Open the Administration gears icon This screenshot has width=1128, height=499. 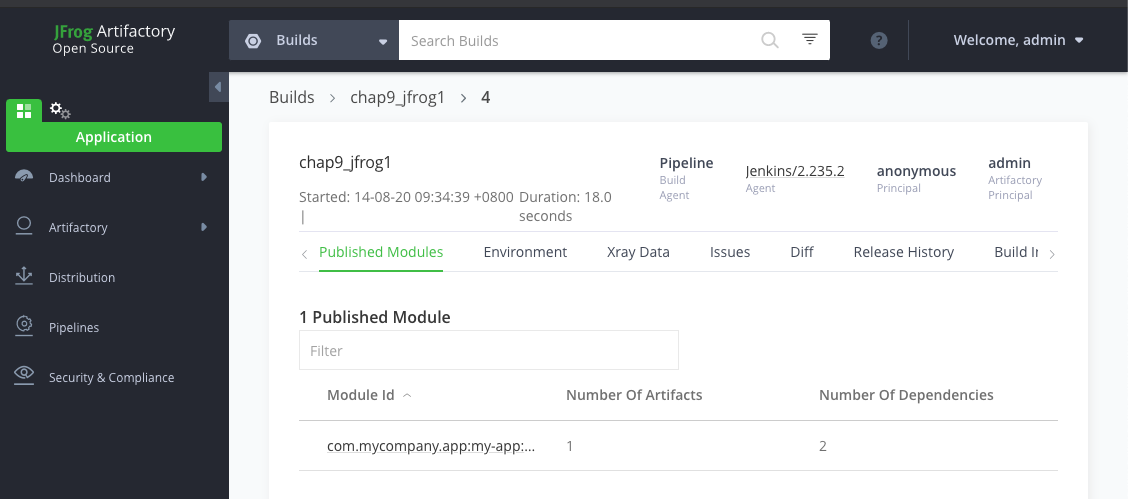pos(60,110)
